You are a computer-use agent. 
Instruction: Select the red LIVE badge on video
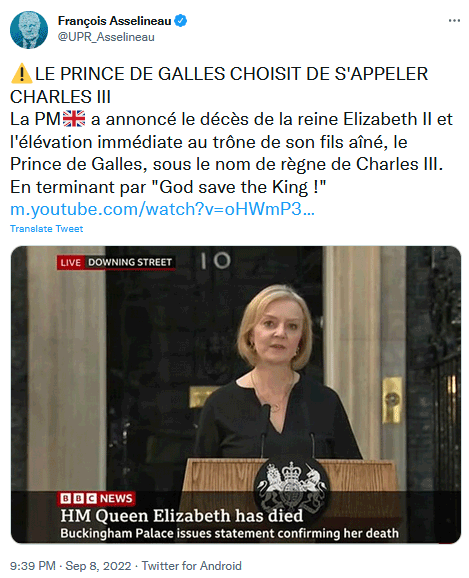pyautogui.click(x=70, y=262)
